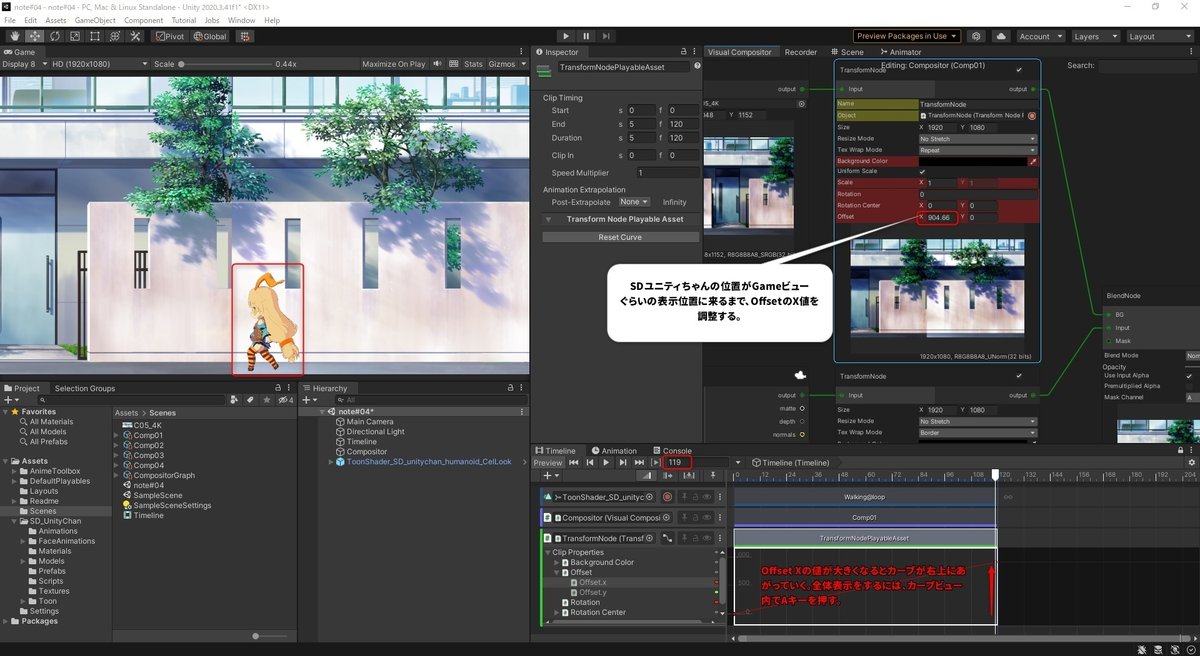1200x656 pixels.
Task: Open Collab settings gear icon
Action: point(977,36)
